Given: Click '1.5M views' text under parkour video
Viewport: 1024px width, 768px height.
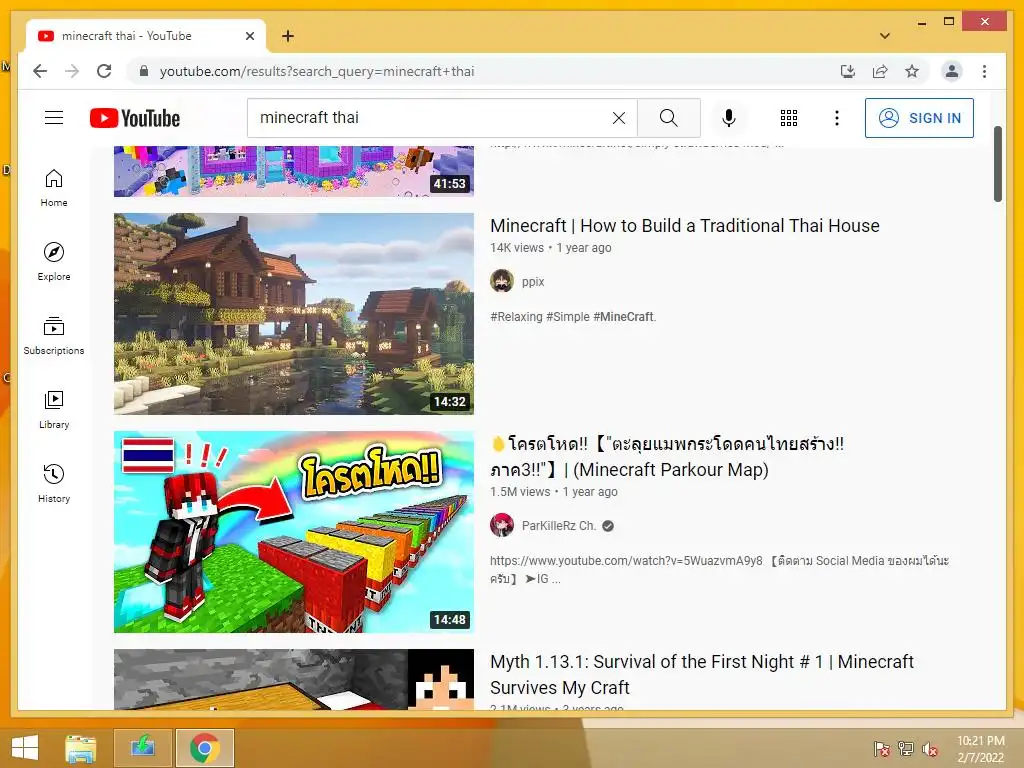Looking at the screenshot, I should tap(520, 492).
